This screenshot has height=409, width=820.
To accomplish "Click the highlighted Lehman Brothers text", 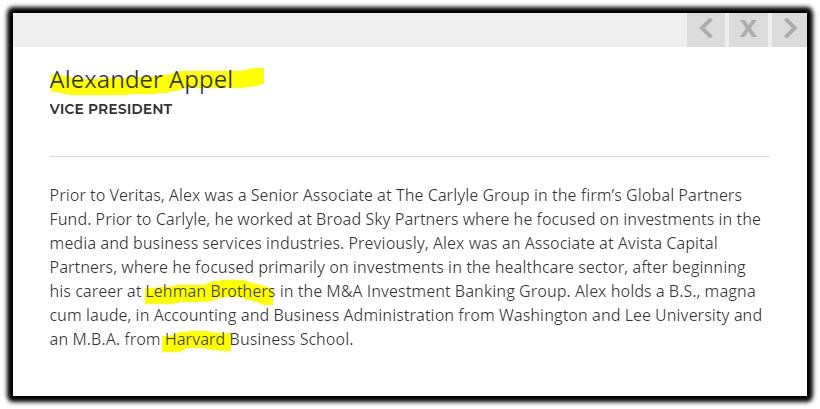I will (x=210, y=291).
